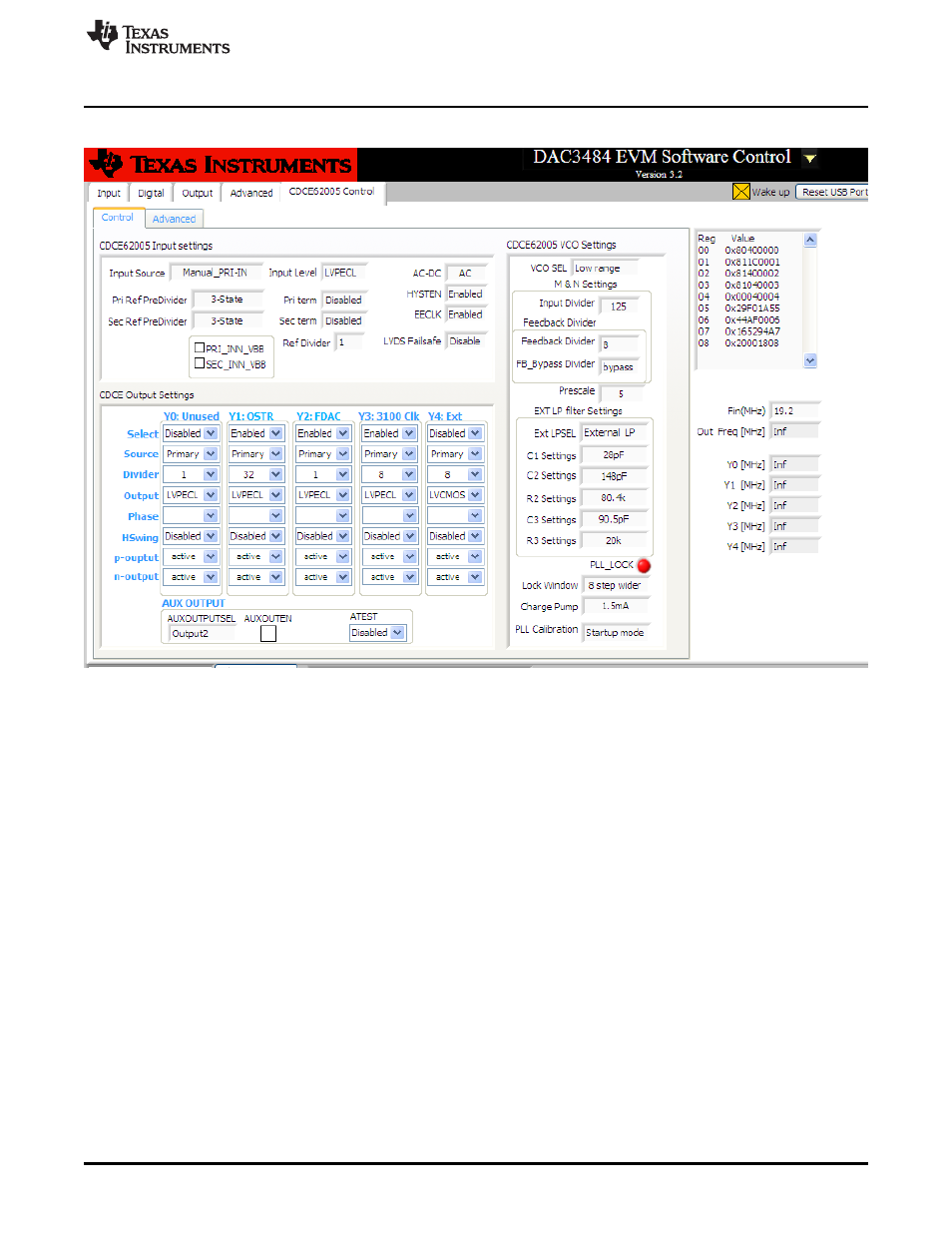Select the CDCE62005 Control tab
The width and height of the screenshot is (952, 1233).
(331, 192)
